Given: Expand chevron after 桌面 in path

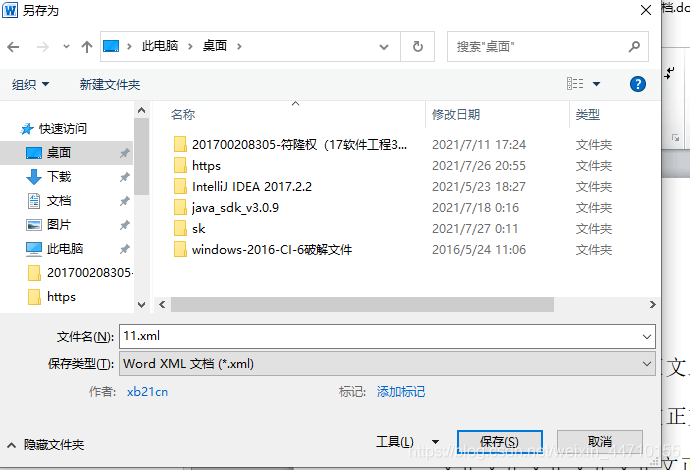Looking at the screenshot, I should (x=239, y=46).
